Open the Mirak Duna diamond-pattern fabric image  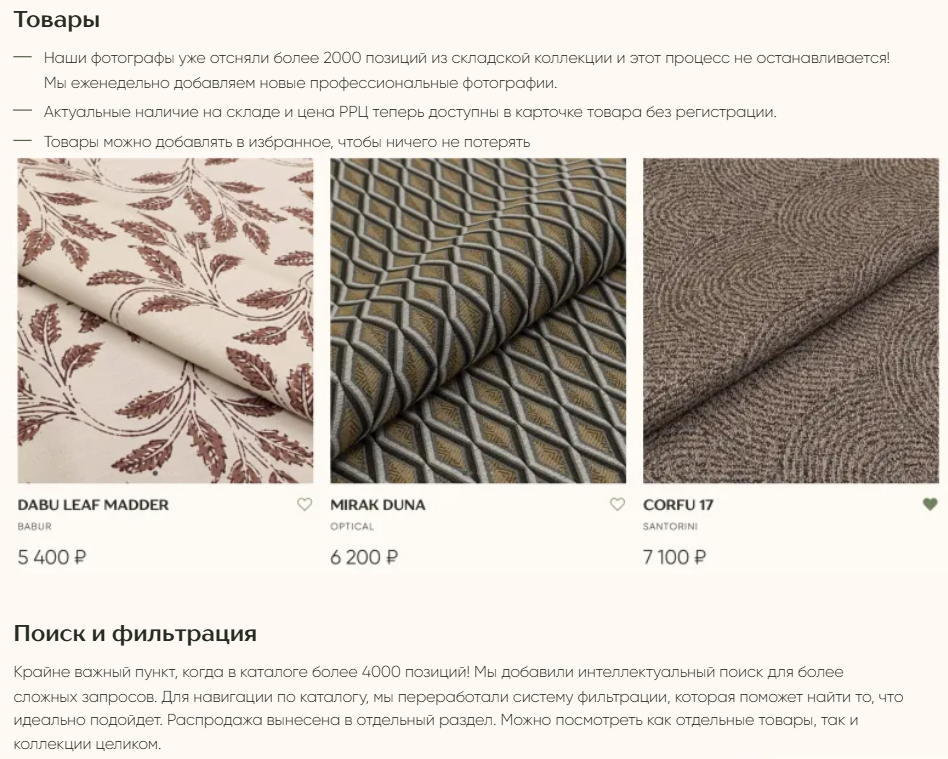click(478, 321)
